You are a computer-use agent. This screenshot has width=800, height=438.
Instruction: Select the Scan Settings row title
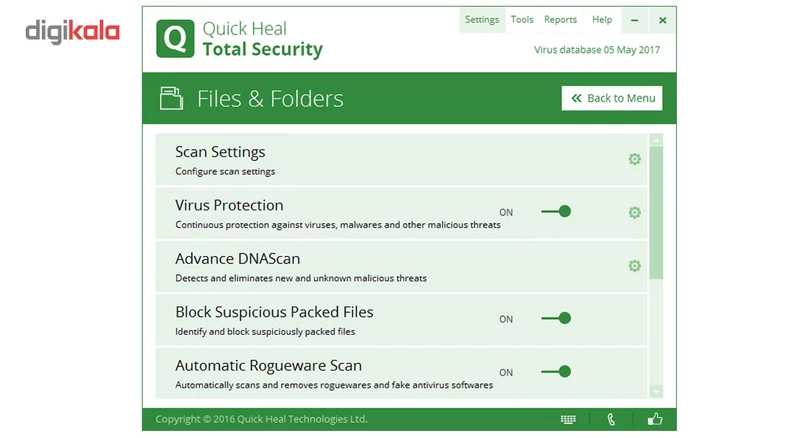point(220,152)
